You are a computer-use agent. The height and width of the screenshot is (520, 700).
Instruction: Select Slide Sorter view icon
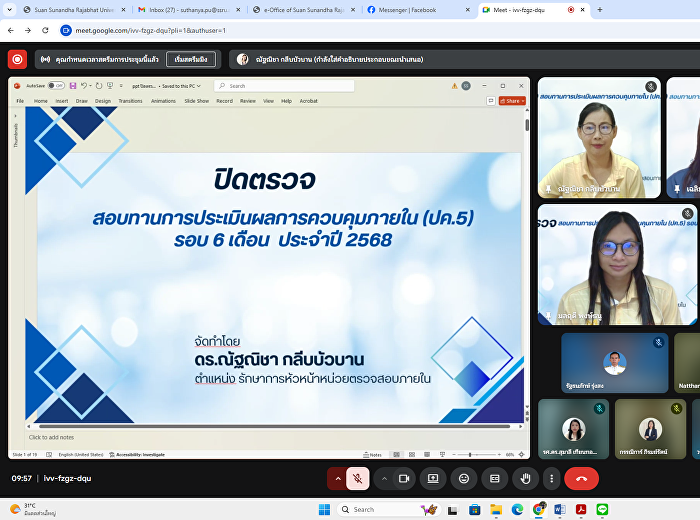click(412, 455)
